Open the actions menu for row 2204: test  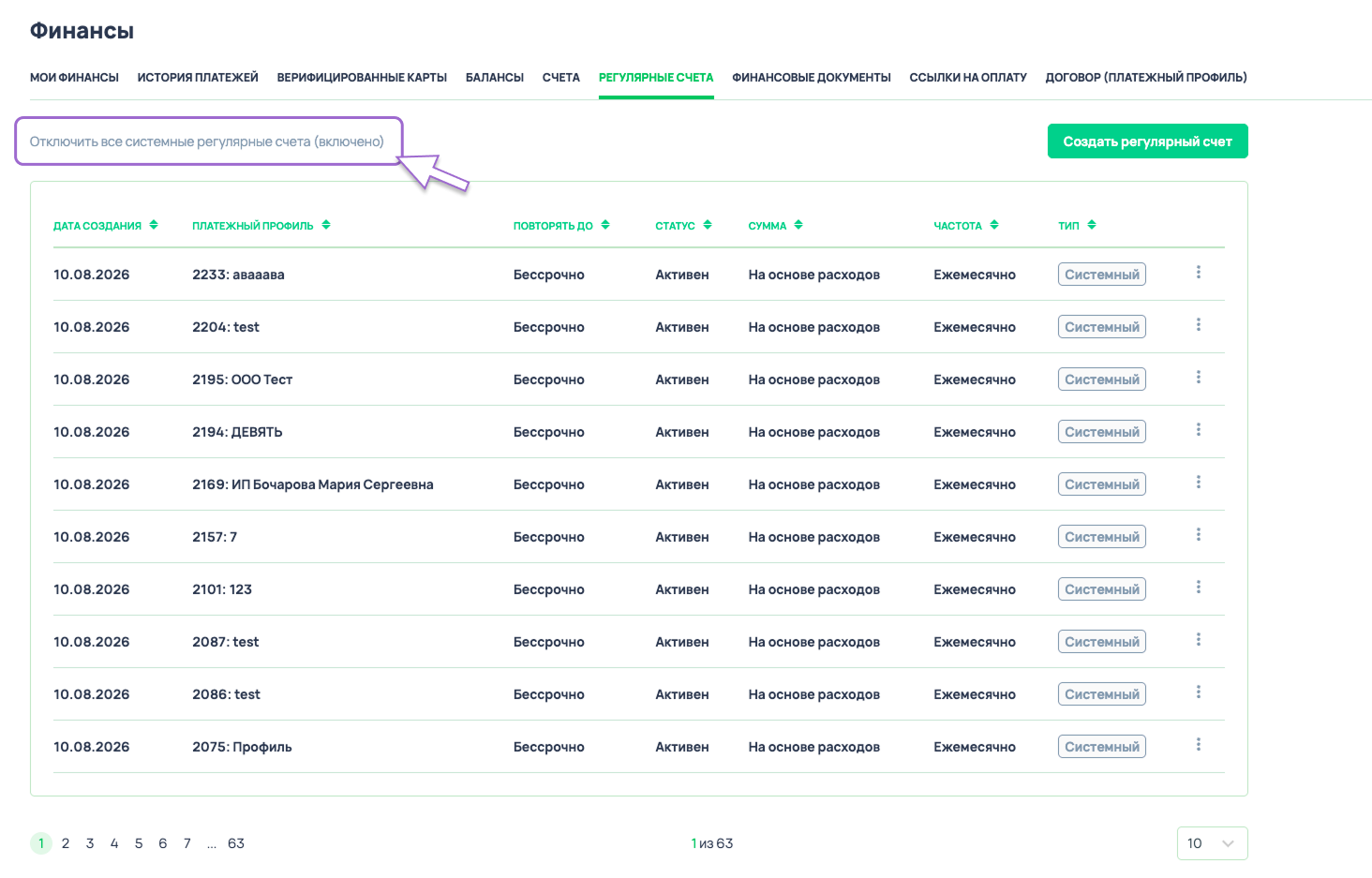(x=1199, y=325)
